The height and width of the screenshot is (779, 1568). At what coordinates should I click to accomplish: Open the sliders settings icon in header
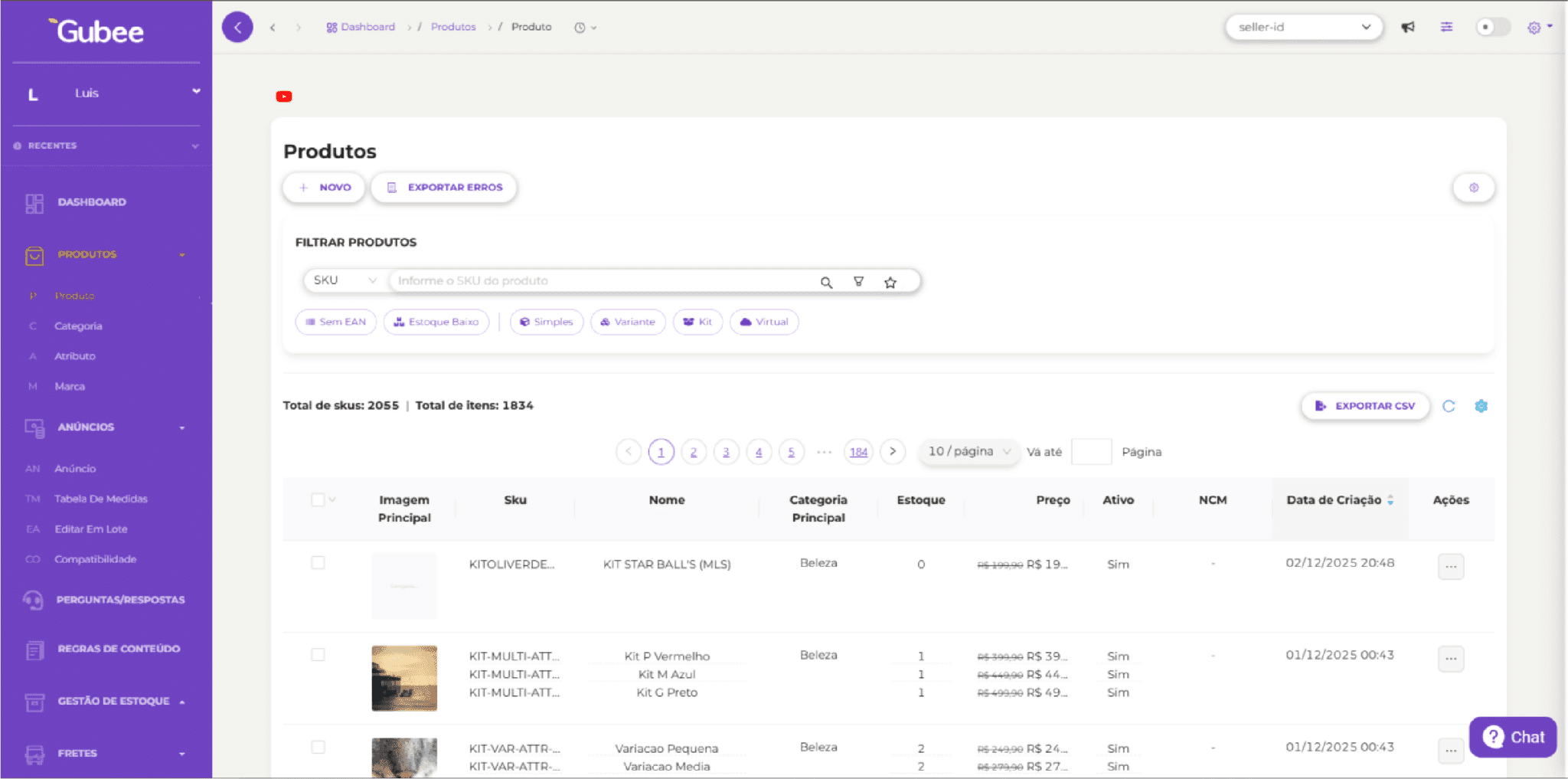click(1446, 27)
